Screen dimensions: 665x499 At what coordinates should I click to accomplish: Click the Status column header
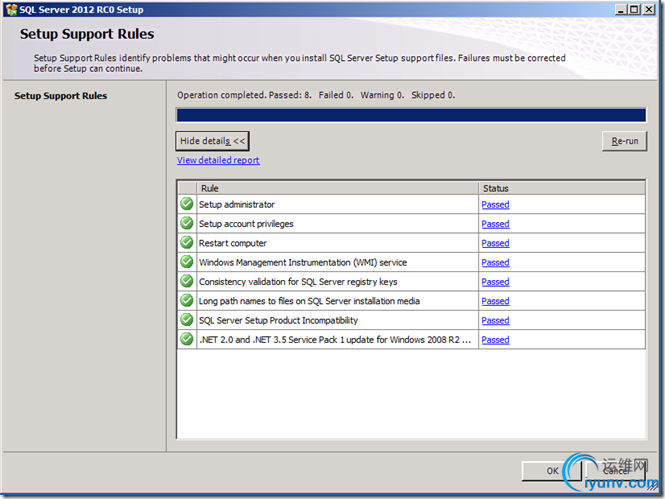562,188
